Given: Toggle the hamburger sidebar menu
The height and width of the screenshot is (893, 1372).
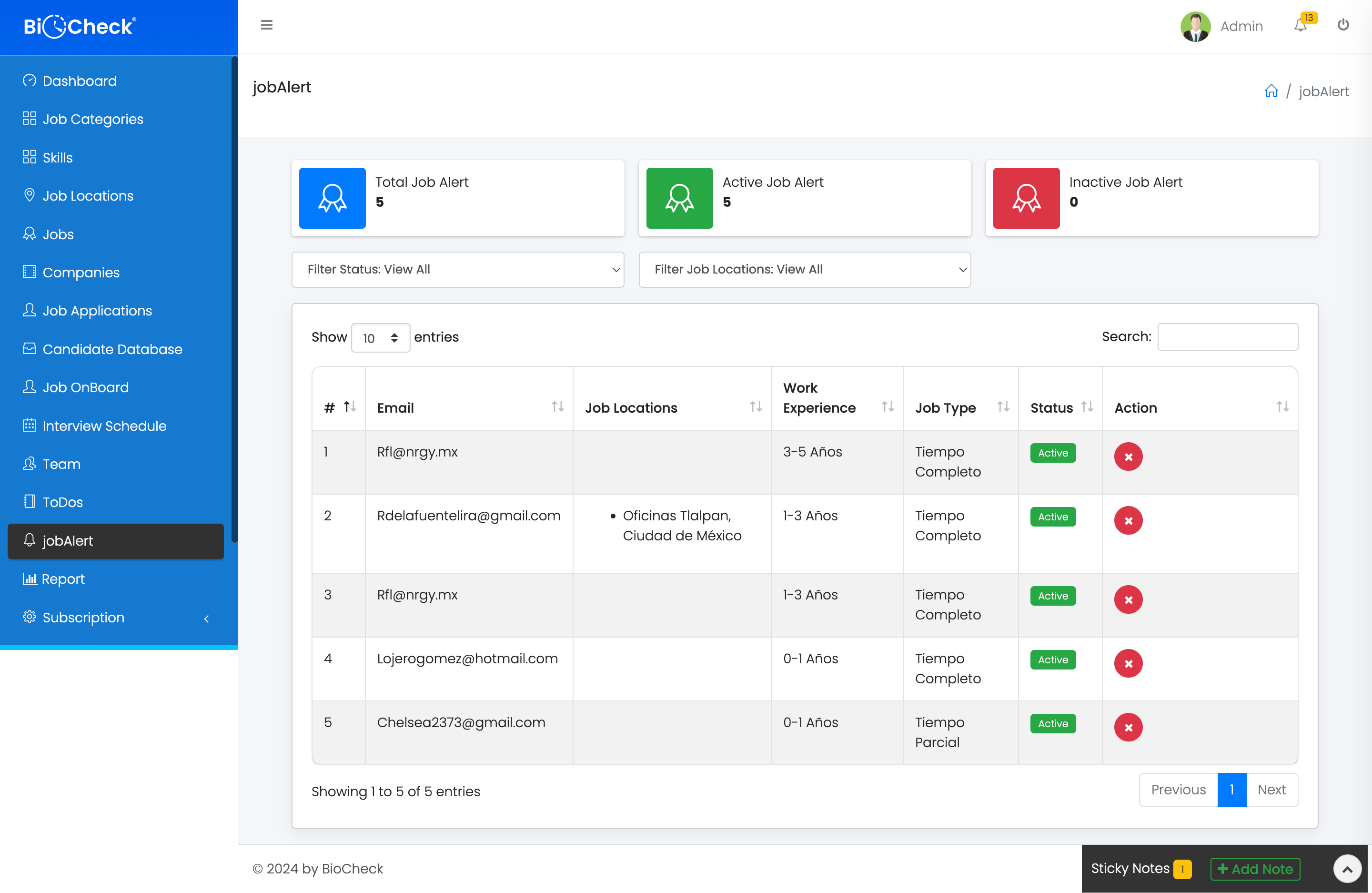Looking at the screenshot, I should pos(266,25).
